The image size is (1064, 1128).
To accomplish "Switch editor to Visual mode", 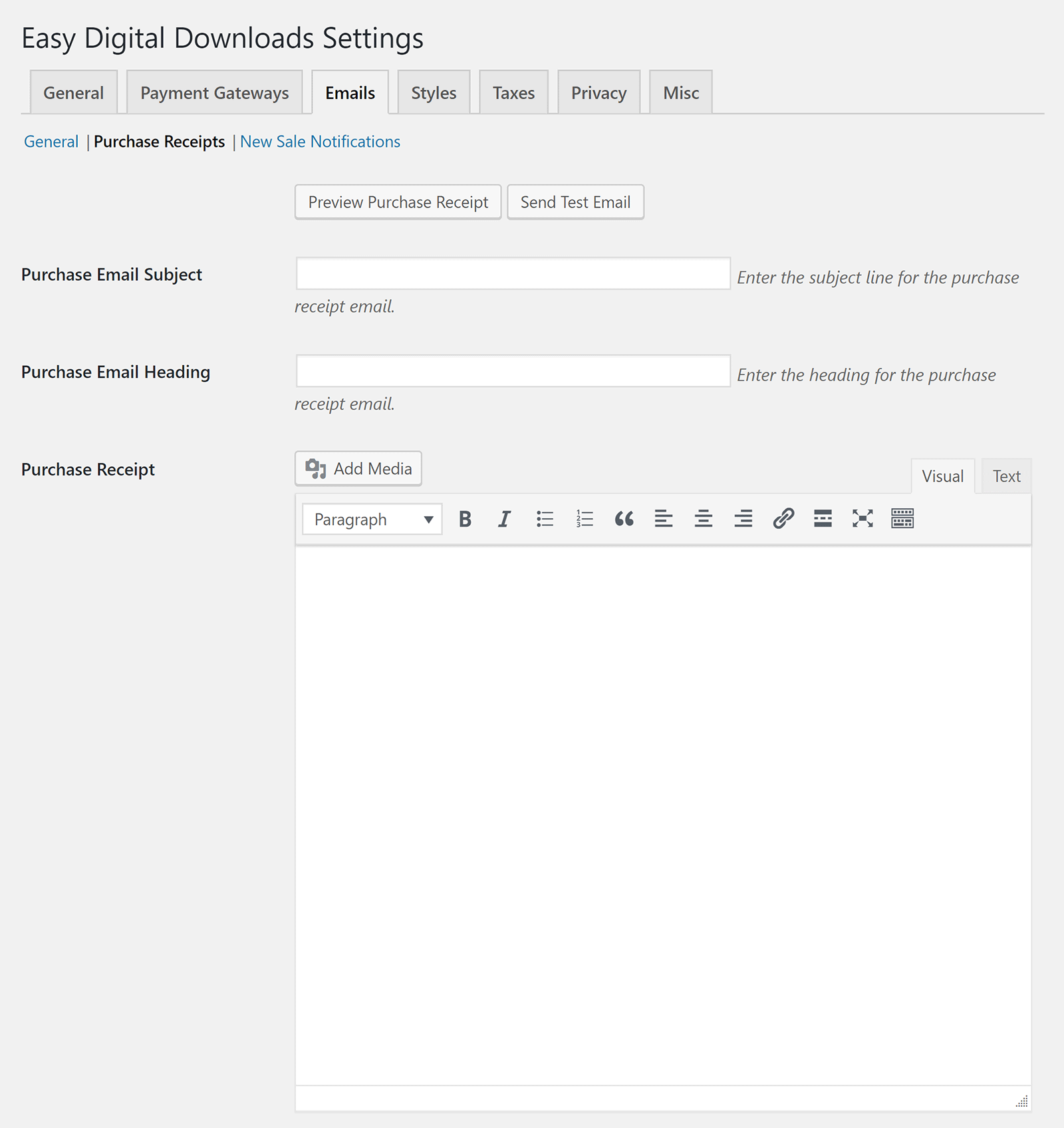I will (942, 476).
